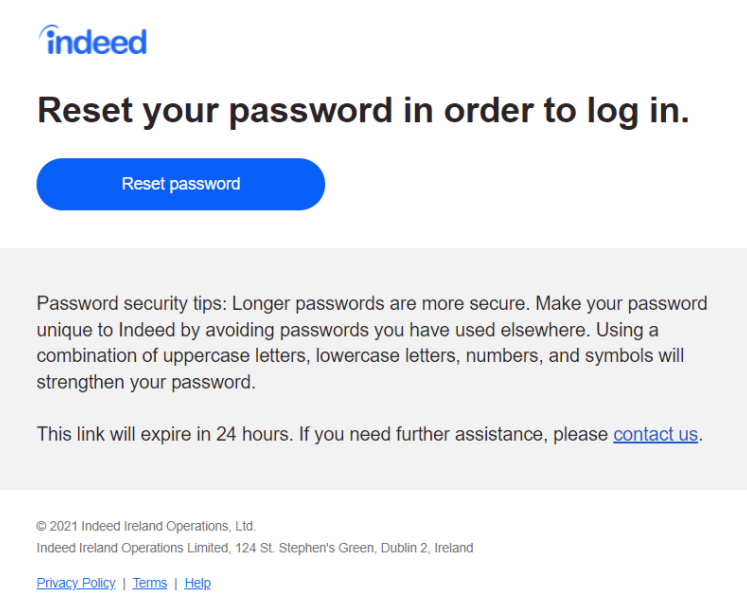
Task: Click the Indeed logo at top
Action: point(92,40)
